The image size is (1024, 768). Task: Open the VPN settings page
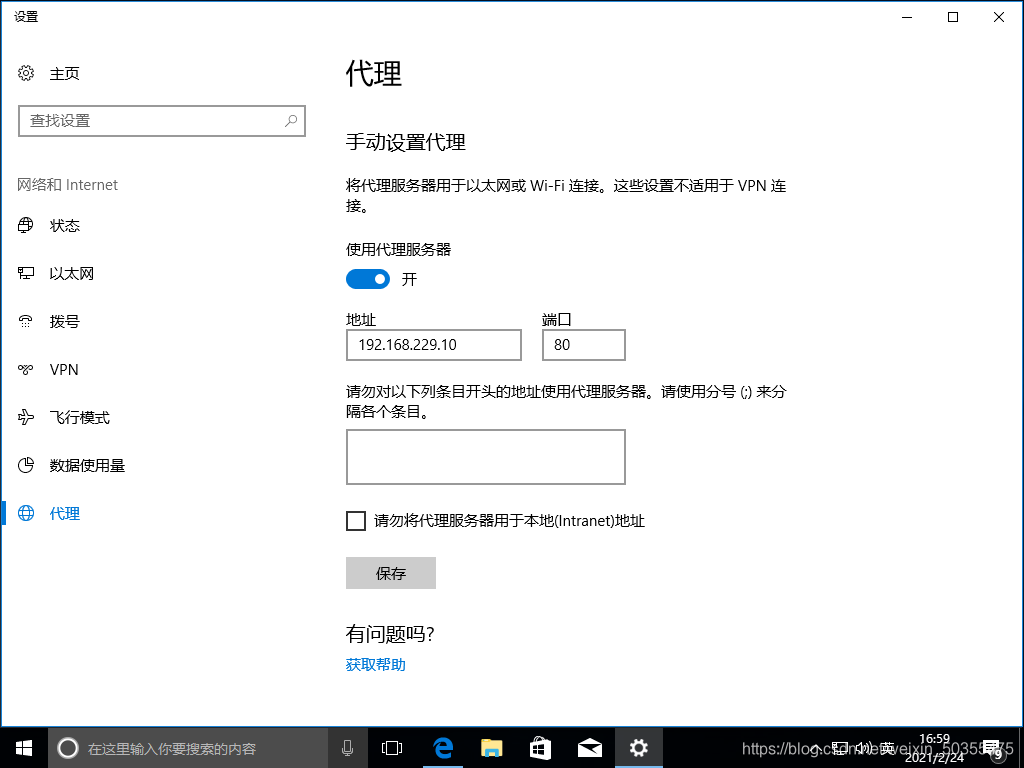click(64, 370)
